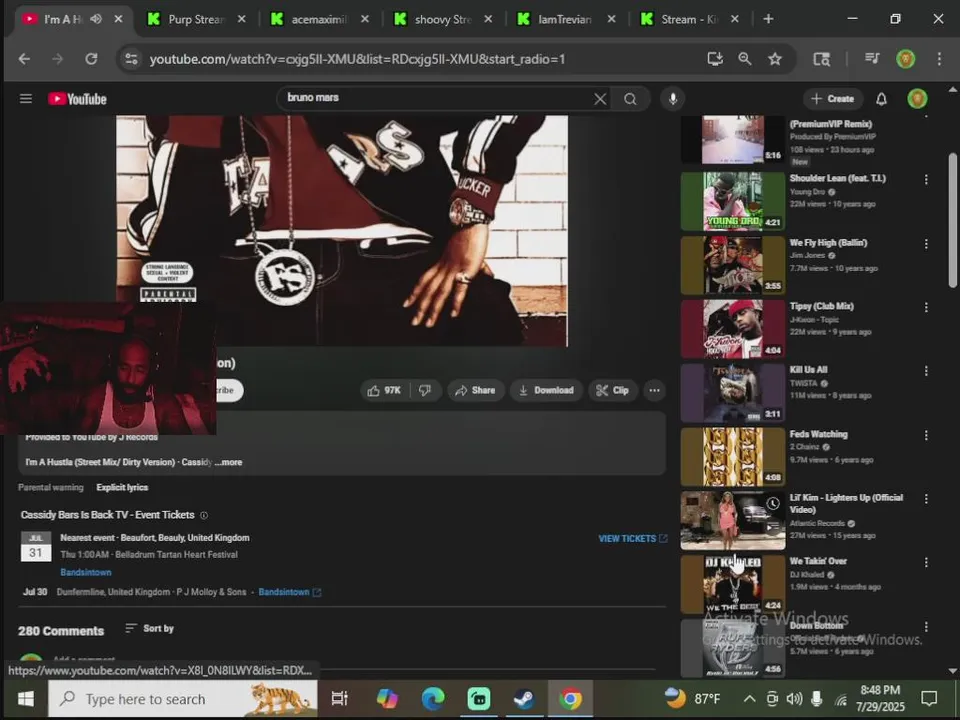The height and width of the screenshot is (720, 960).
Task: Open options for Feds Watching video
Action: tap(926, 435)
